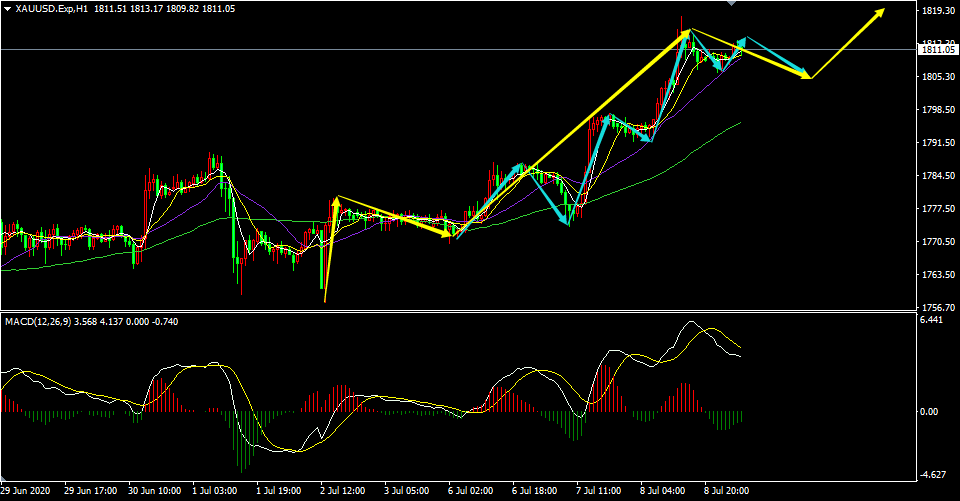960x501 pixels.
Task: Click the 6.441 MACD scale label
Action: pyautogui.click(x=931, y=320)
